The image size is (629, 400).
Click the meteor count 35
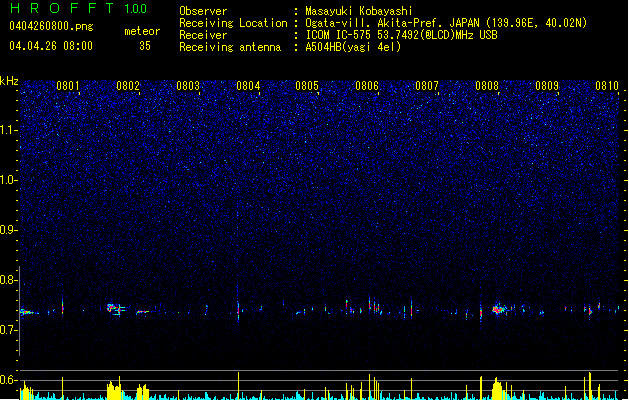tap(145, 46)
